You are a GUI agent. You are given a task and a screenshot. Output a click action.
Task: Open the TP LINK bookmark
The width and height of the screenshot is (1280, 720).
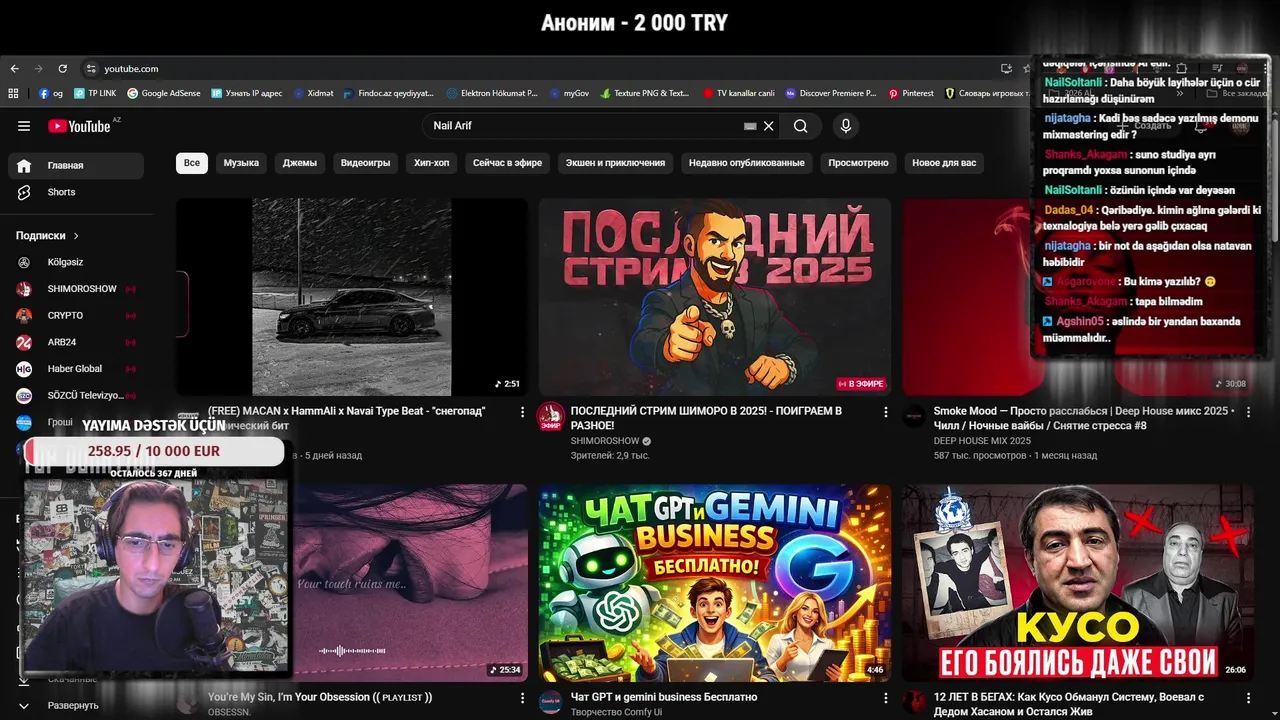click(95, 93)
